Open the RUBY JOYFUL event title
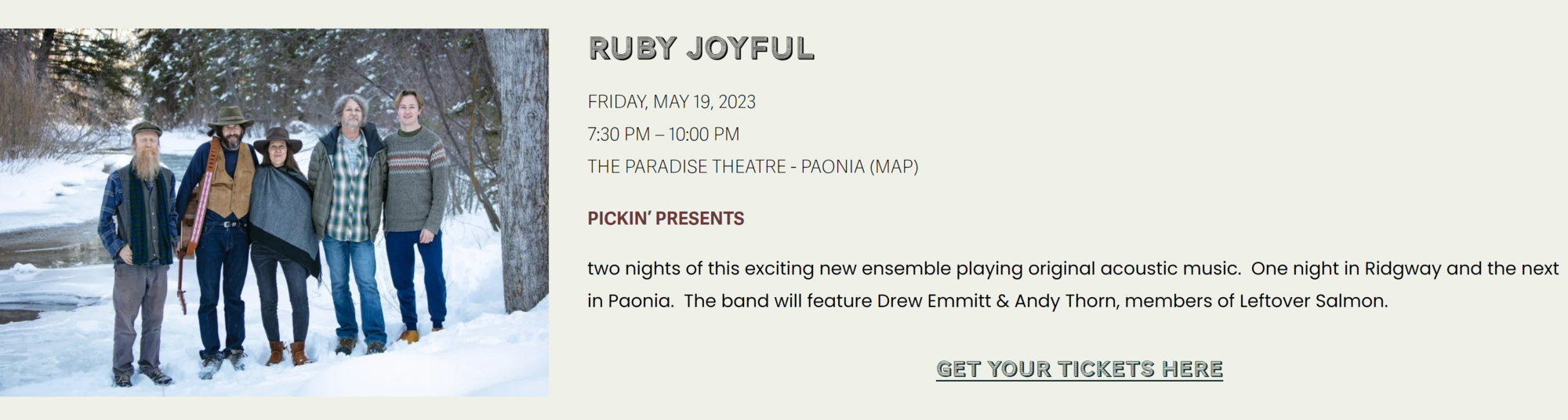The image size is (1568, 420). pos(702,49)
